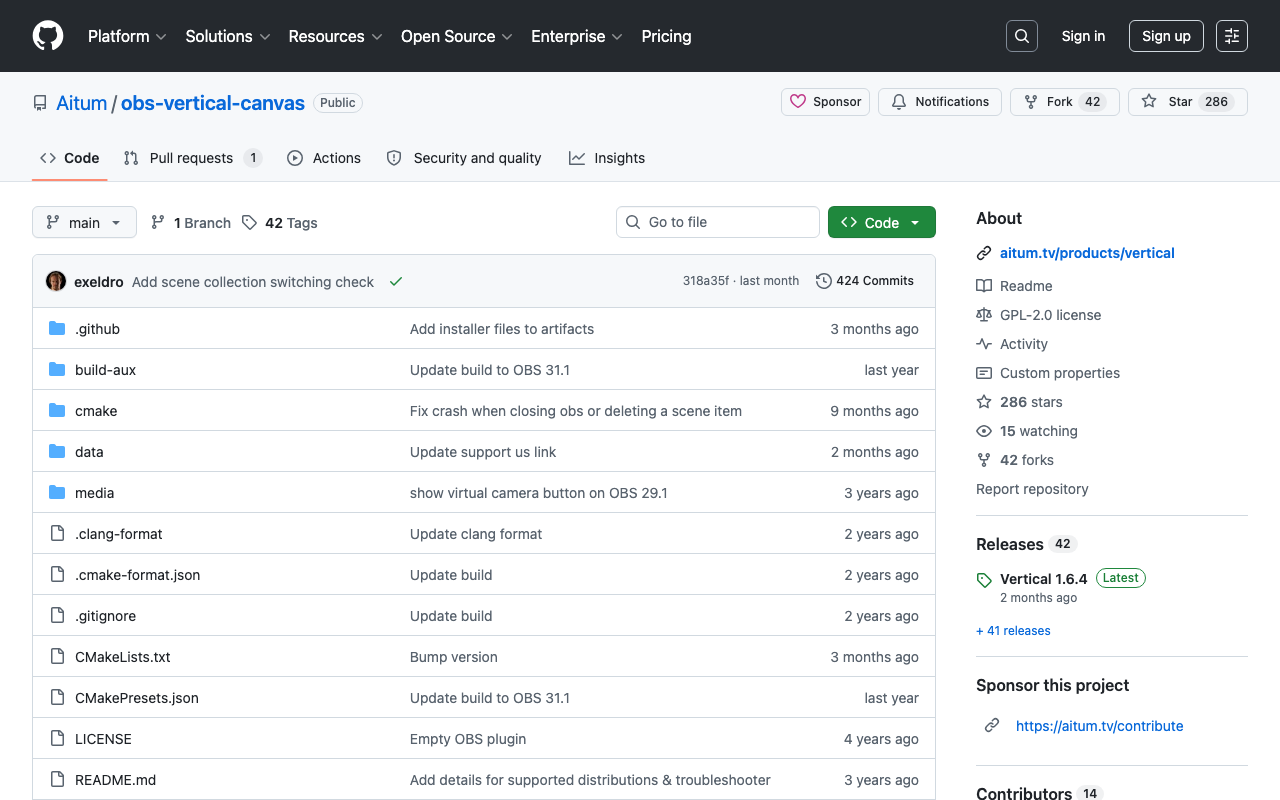Click the GitHub logo icon
This screenshot has width=1280, height=800.
[x=48, y=36]
